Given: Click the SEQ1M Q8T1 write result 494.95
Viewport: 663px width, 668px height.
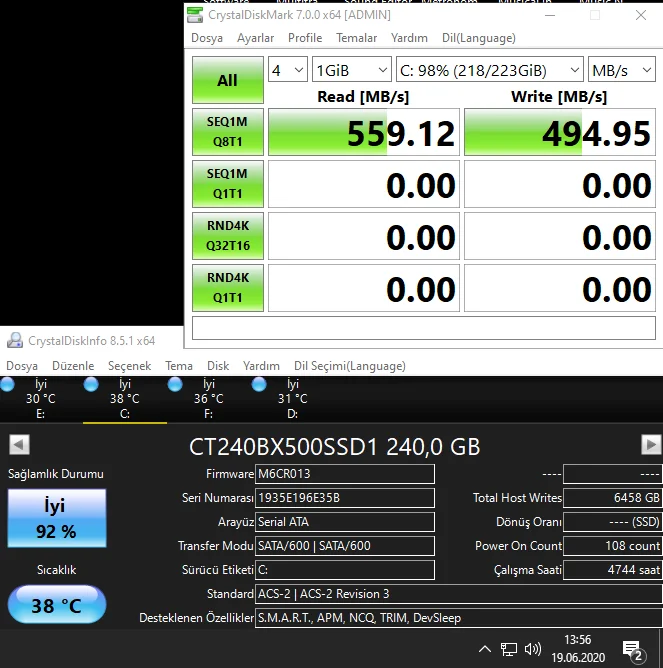Looking at the screenshot, I should pyautogui.click(x=559, y=132).
